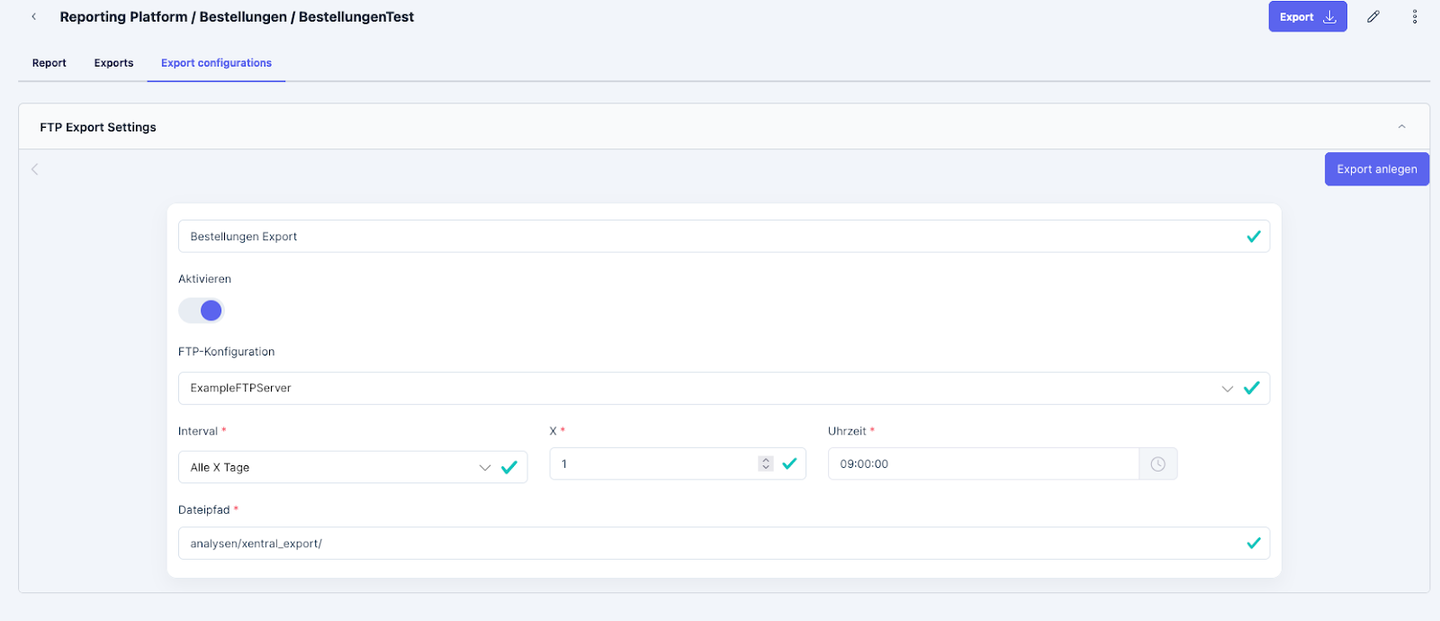Viewport: 1440px width, 621px height.
Task: Click the green checkmark in the X field
Action: pos(789,463)
